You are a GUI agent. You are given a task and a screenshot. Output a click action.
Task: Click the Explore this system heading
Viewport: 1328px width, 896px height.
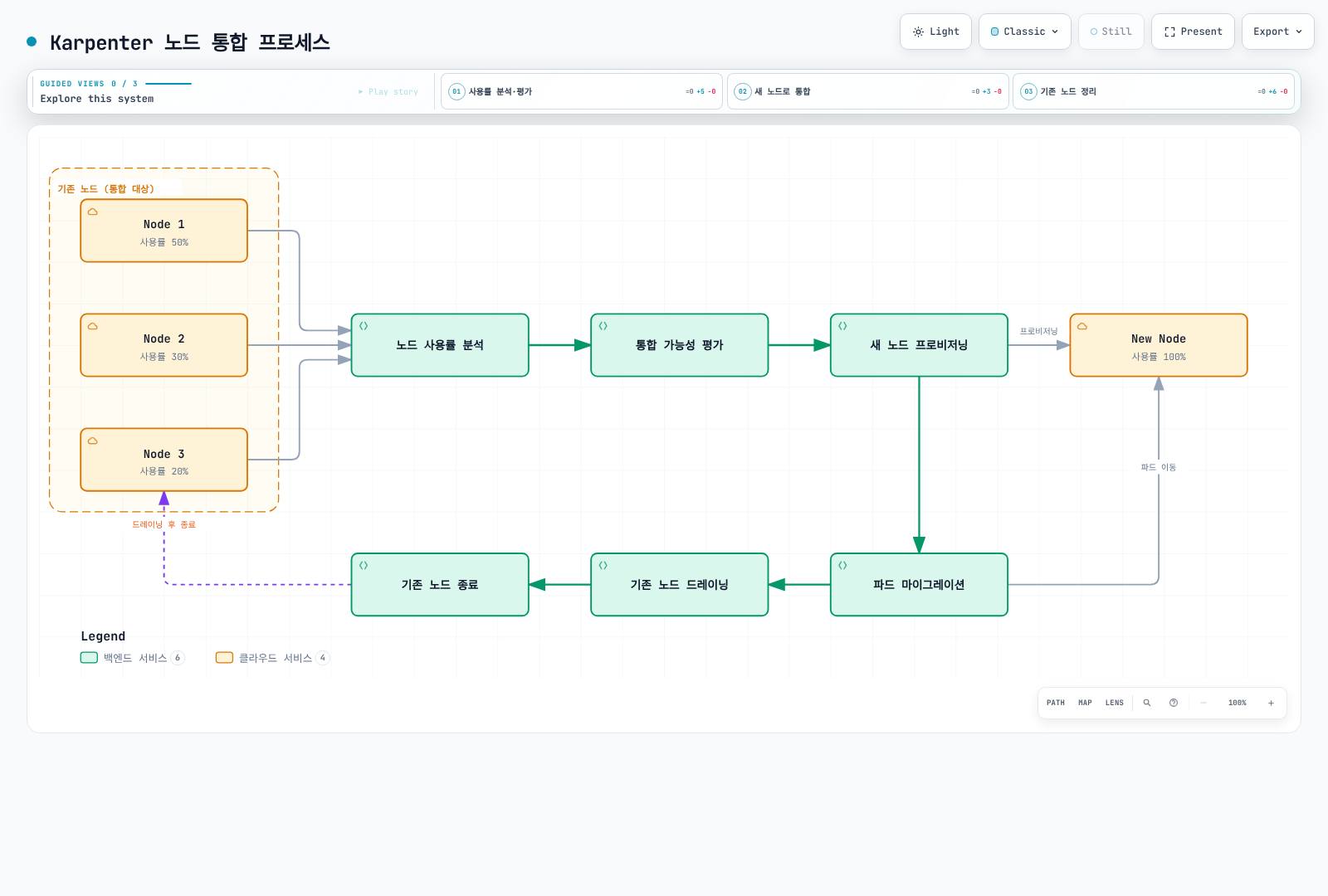click(x=97, y=99)
